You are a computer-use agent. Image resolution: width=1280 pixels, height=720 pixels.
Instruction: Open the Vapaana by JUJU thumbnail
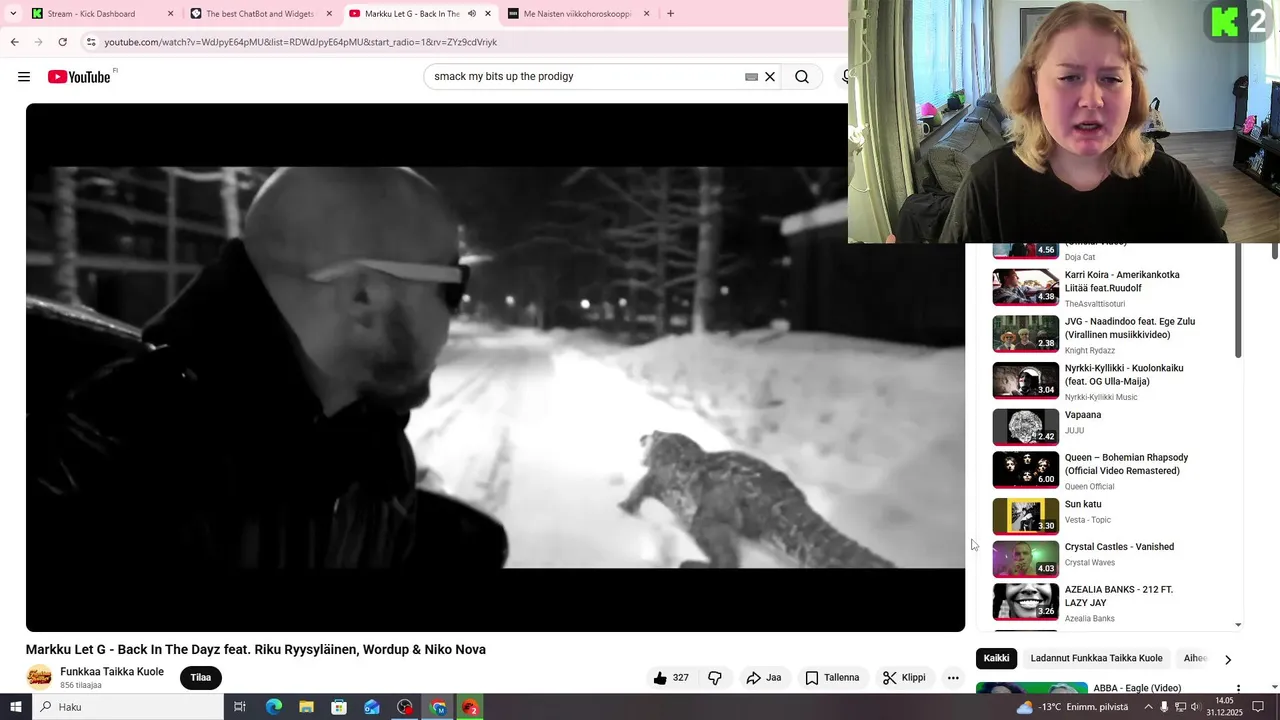tap(1025, 427)
